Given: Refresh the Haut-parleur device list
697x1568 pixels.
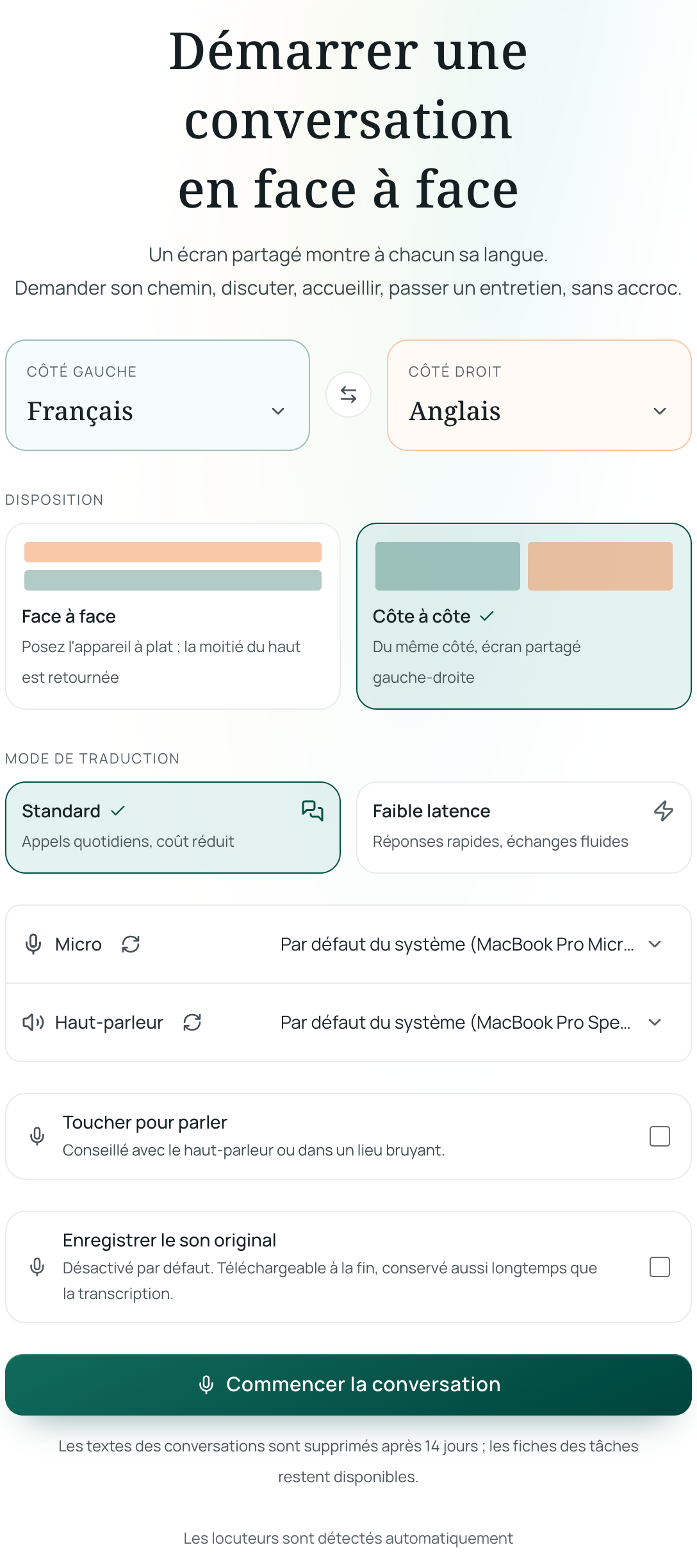Looking at the screenshot, I should click(x=192, y=1022).
